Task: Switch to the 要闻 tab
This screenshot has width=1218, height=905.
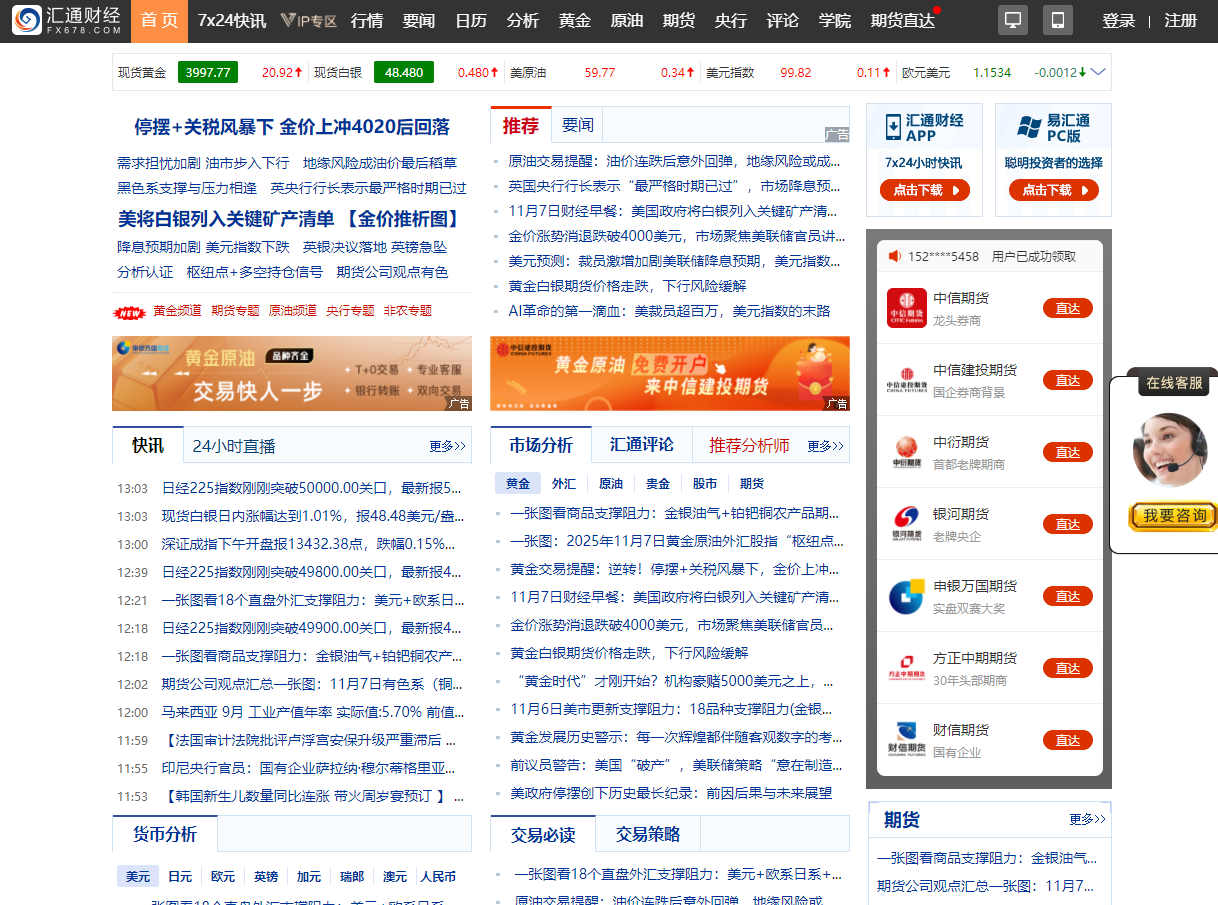Action: [578, 124]
